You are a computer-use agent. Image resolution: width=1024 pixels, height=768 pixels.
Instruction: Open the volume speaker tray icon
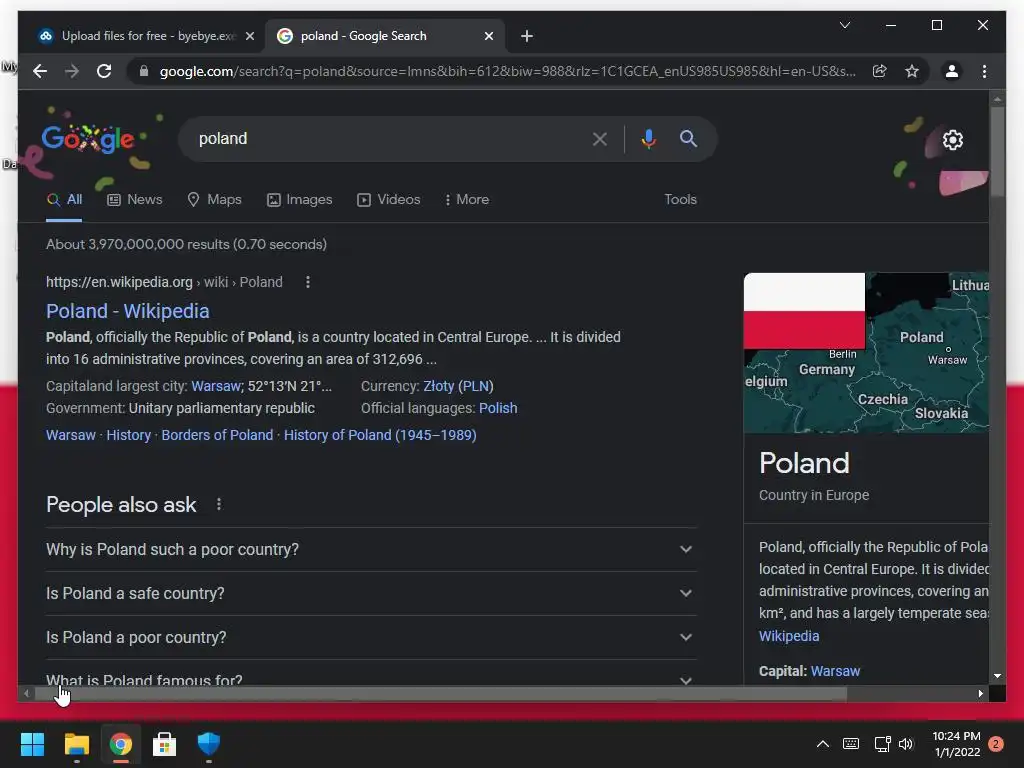[906, 744]
